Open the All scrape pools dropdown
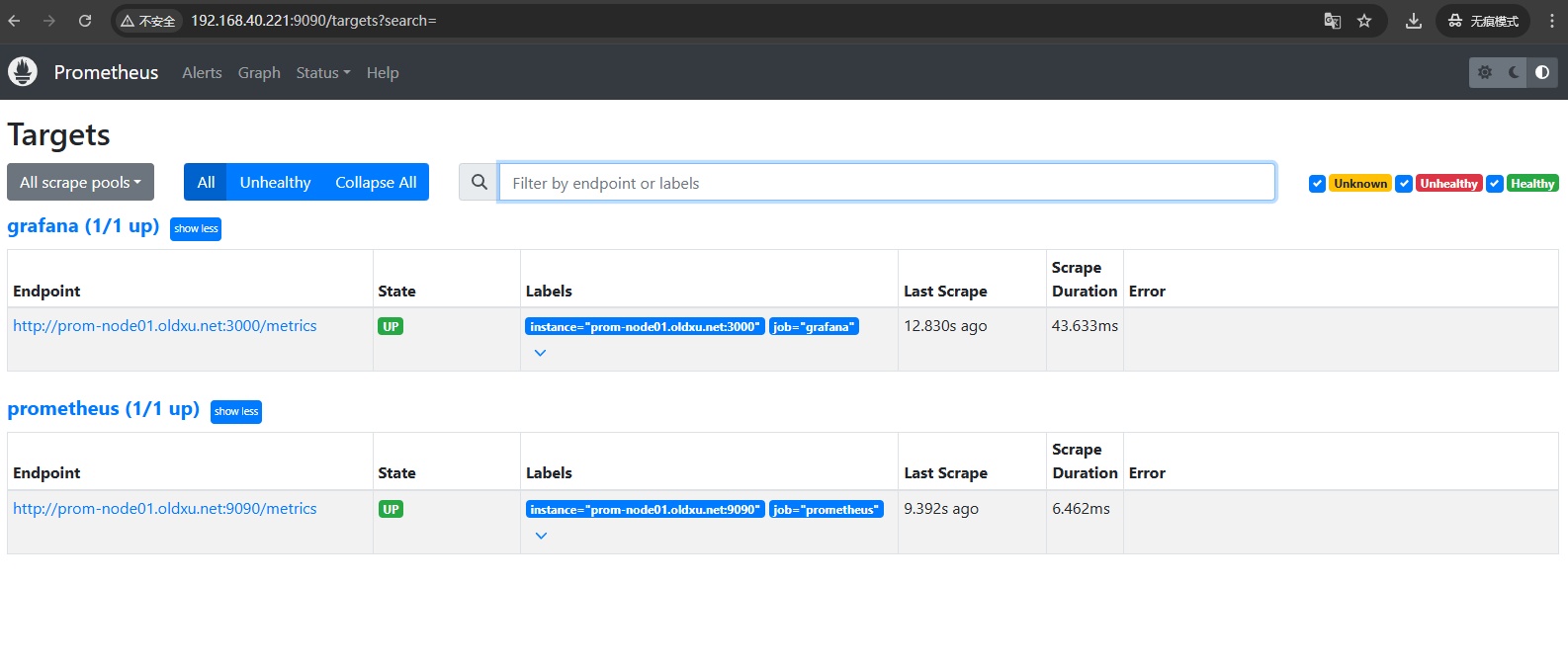 80,183
